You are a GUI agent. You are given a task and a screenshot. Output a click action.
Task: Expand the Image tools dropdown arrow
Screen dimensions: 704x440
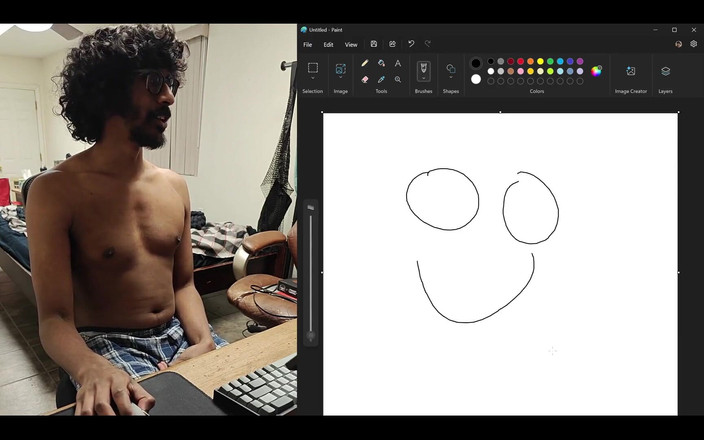coord(341,80)
